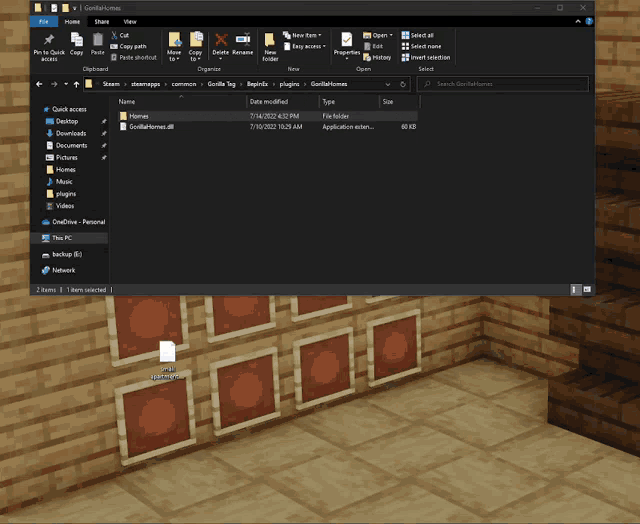The height and width of the screenshot is (524, 640).
Task: Click the History command
Action: point(377,58)
